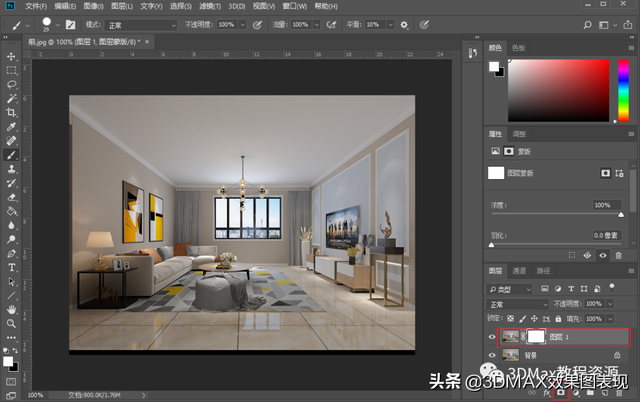The image size is (640, 402).
Task: Switch to the 路径 tab
Action: pyautogui.click(x=543, y=271)
